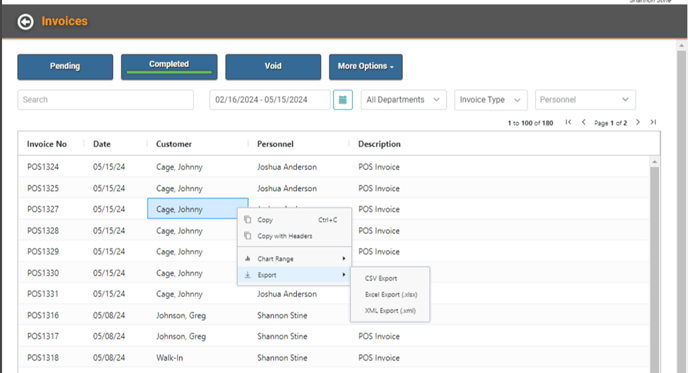
Task: Open the Invoice Type dropdown
Action: [491, 100]
